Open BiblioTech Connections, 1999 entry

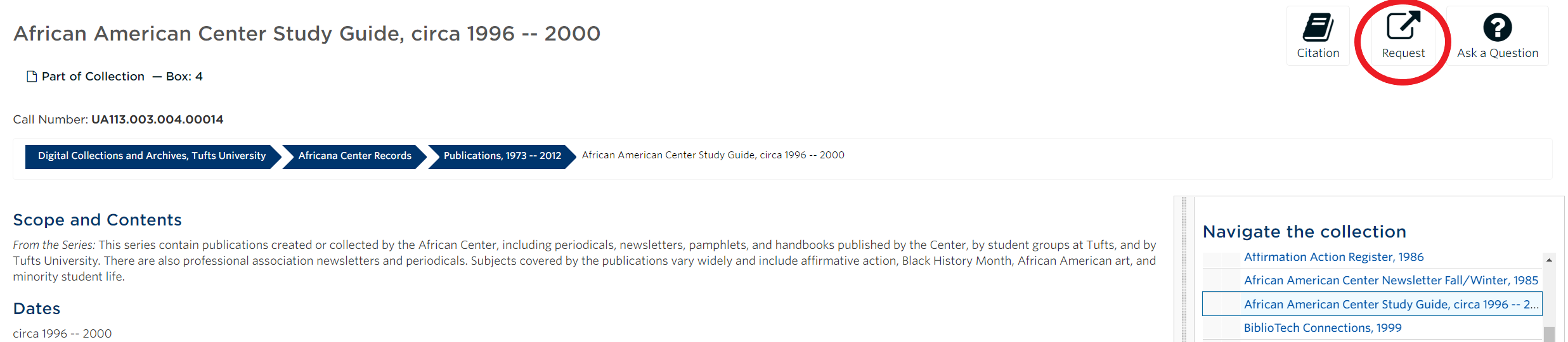coord(1323,327)
